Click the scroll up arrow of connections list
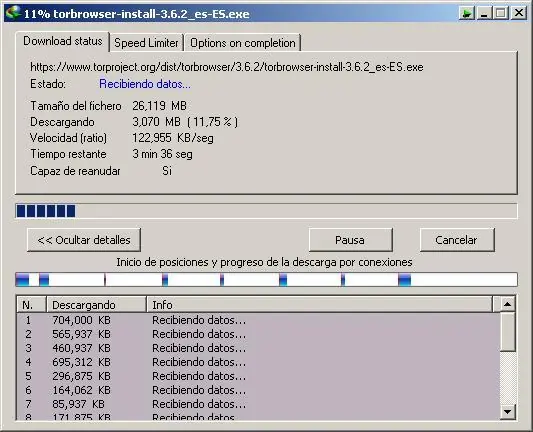 coord(508,305)
